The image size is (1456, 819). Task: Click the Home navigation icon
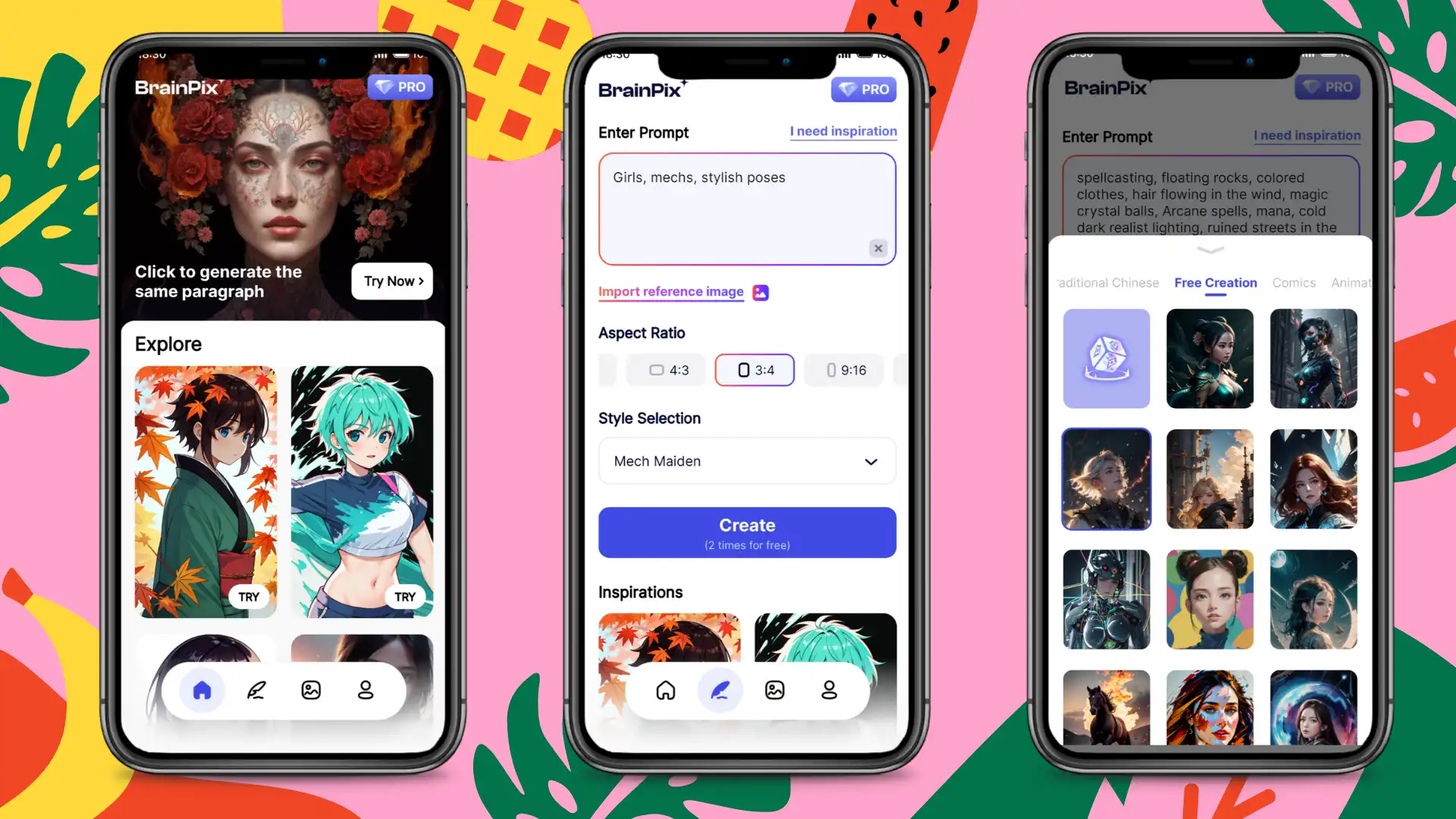coord(201,690)
